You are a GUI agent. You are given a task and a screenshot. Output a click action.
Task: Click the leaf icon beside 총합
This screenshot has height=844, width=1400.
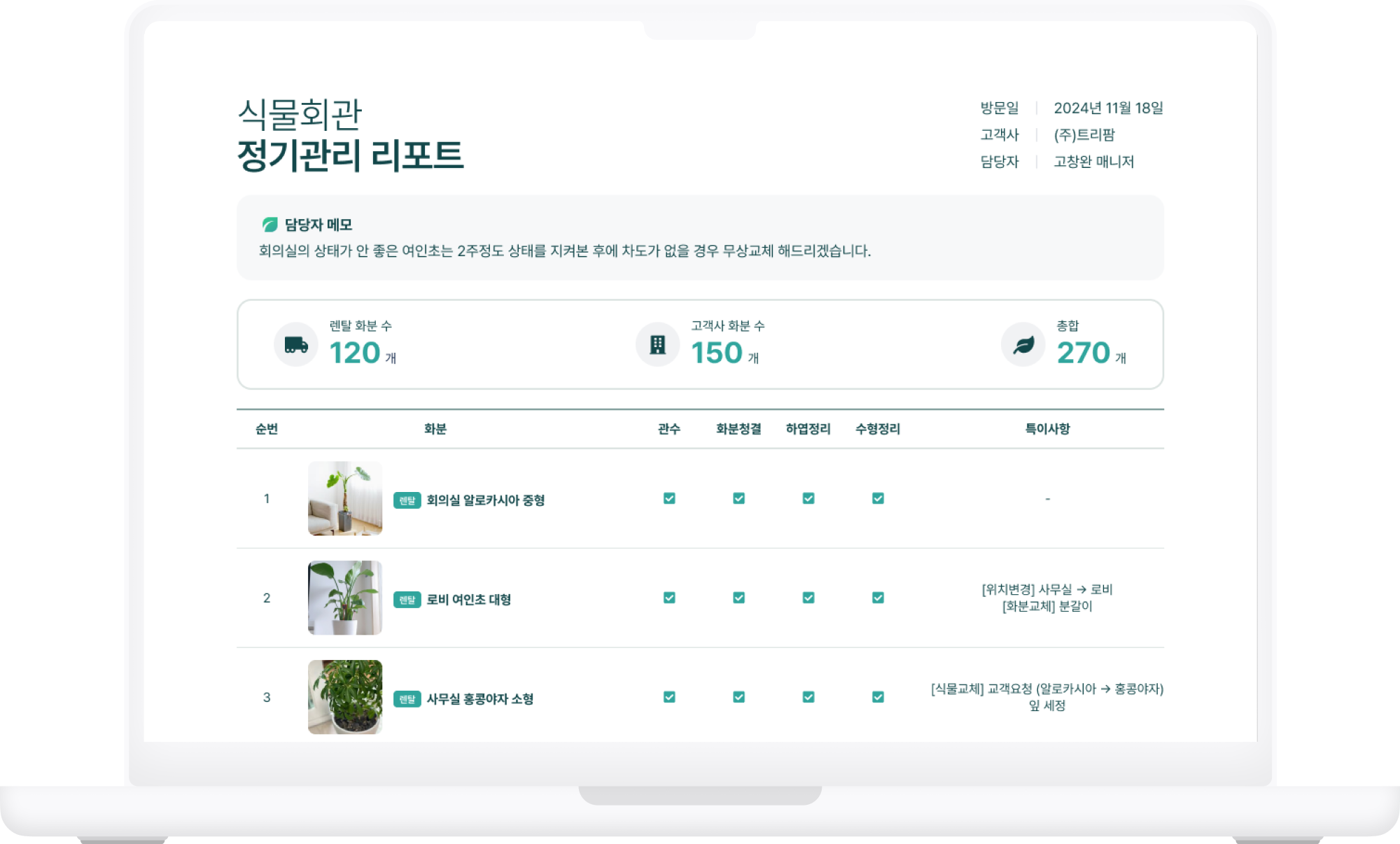(x=1023, y=344)
